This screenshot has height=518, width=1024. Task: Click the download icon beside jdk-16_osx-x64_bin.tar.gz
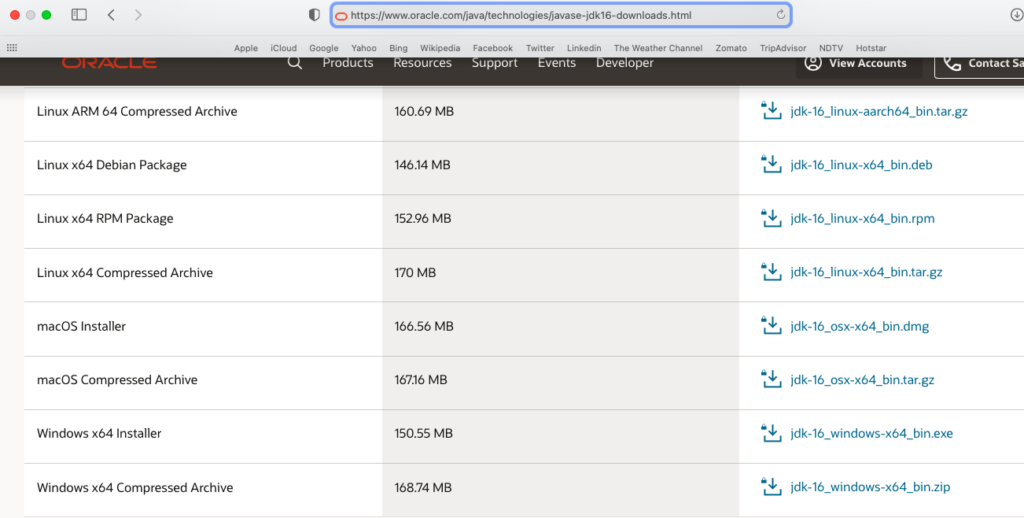[771, 379]
